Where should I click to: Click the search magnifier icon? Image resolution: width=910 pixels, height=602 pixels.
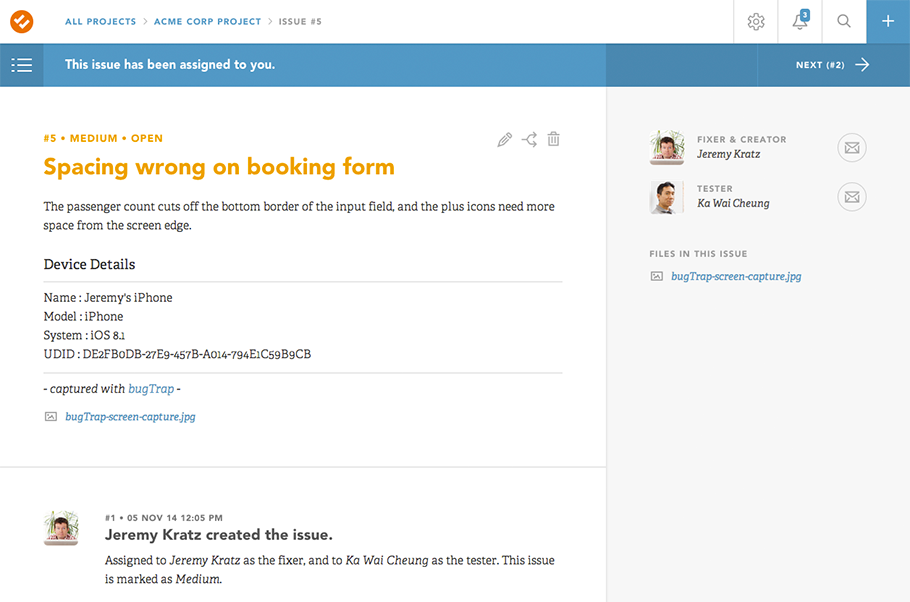point(844,21)
